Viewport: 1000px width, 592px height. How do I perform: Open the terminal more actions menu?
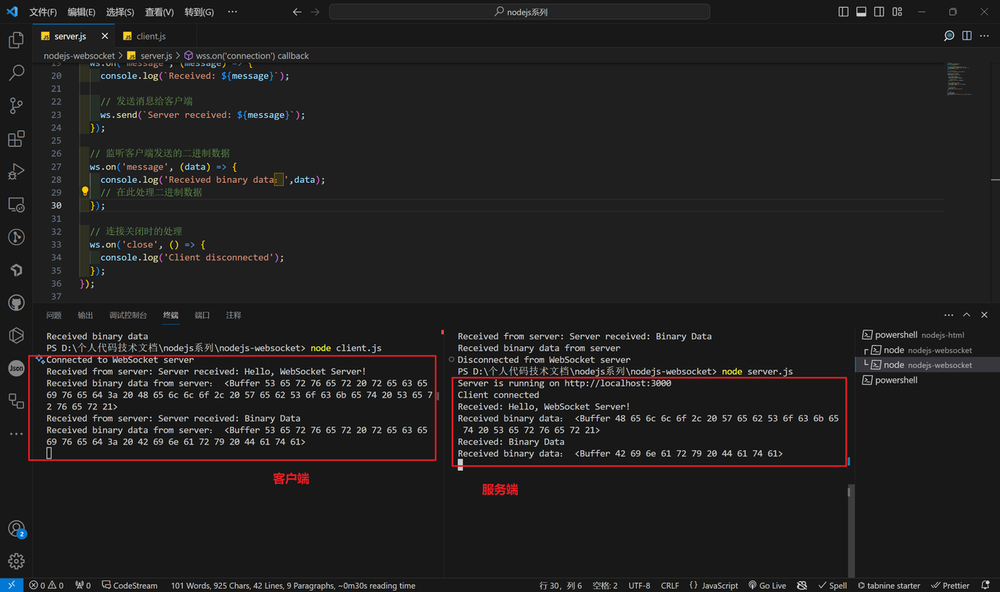(948, 314)
